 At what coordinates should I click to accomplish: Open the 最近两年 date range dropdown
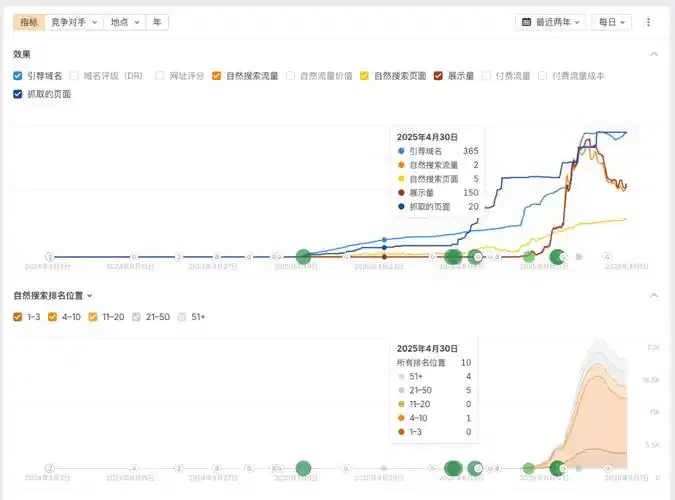[x=551, y=22]
